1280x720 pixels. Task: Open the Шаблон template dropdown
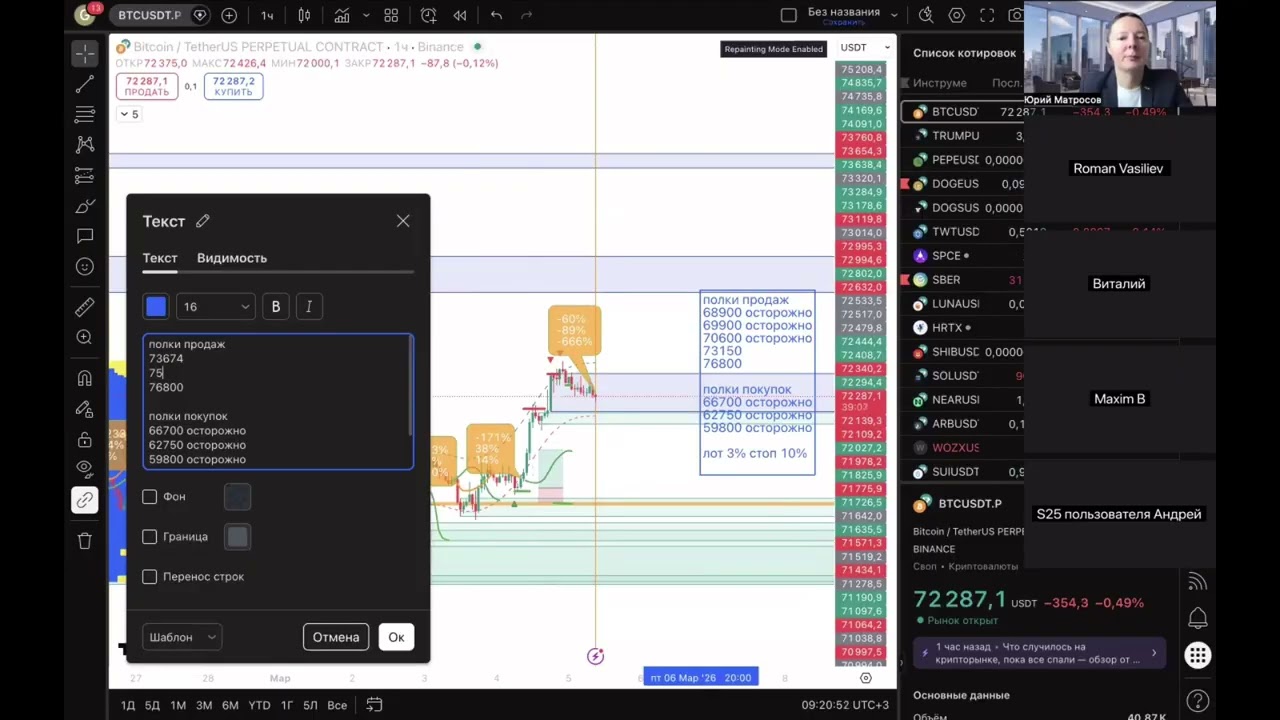pos(182,637)
